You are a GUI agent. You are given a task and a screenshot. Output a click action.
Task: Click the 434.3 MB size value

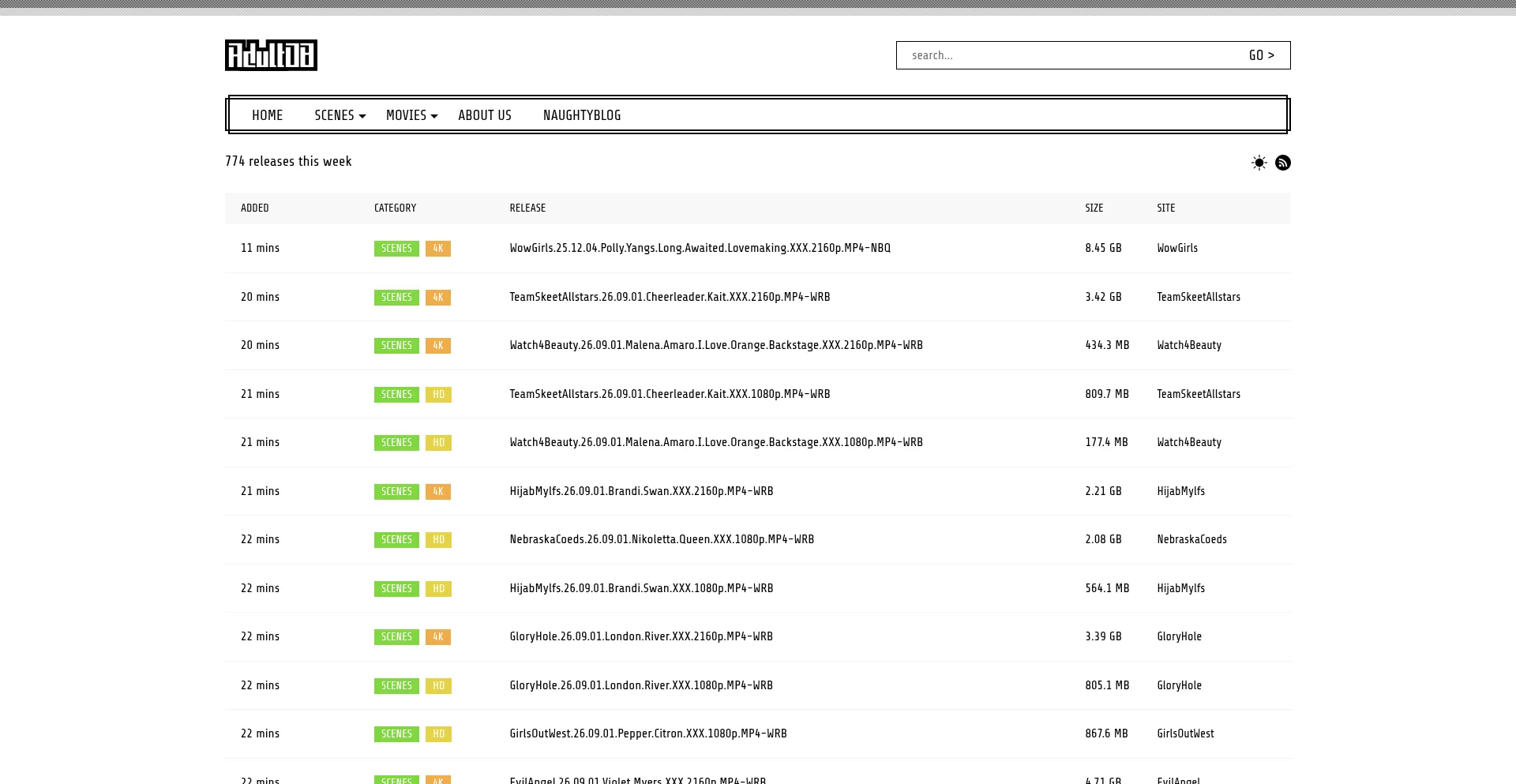[x=1107, y=345]
